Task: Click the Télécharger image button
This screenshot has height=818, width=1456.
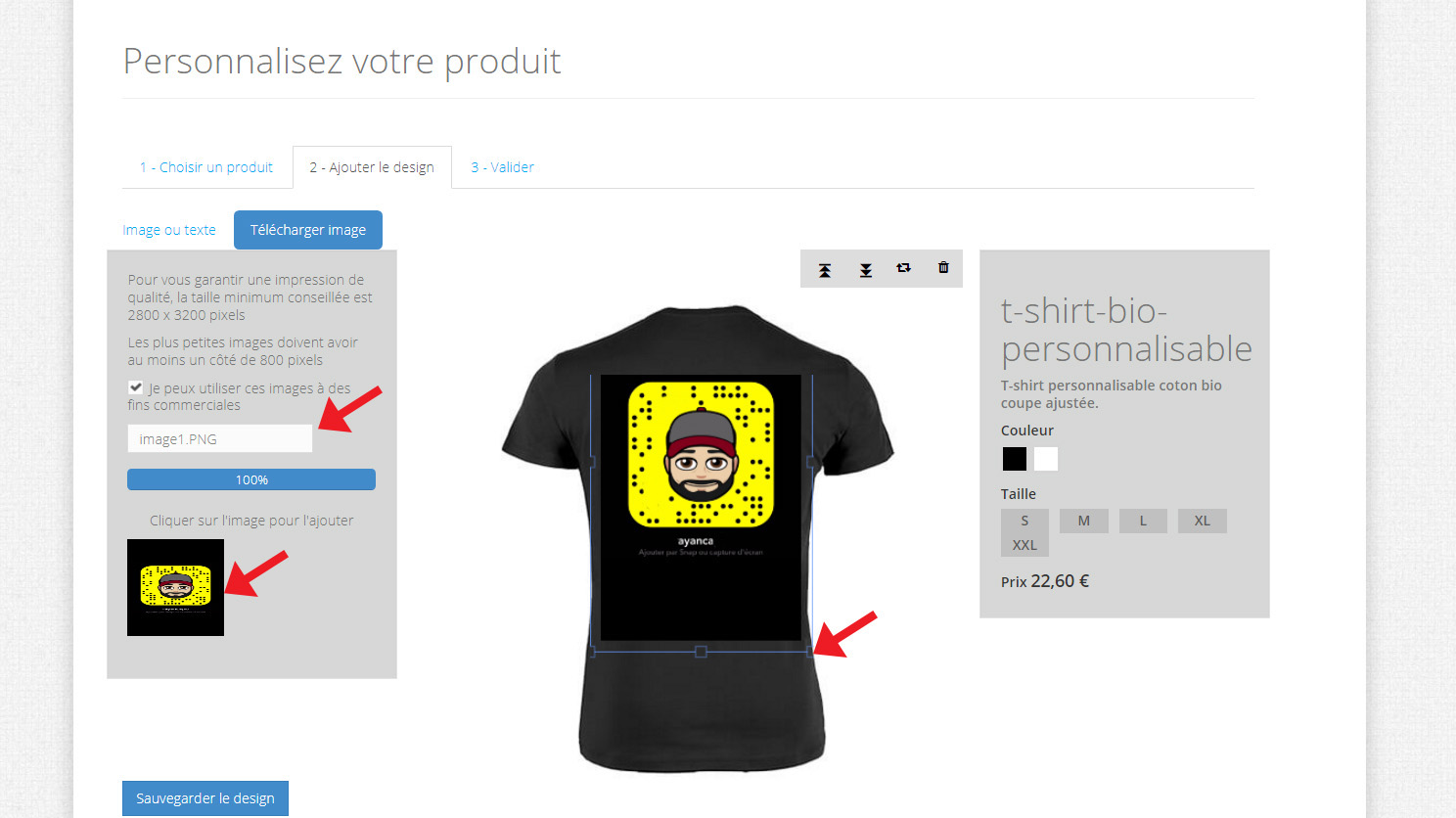Action: tap(308, 230)
